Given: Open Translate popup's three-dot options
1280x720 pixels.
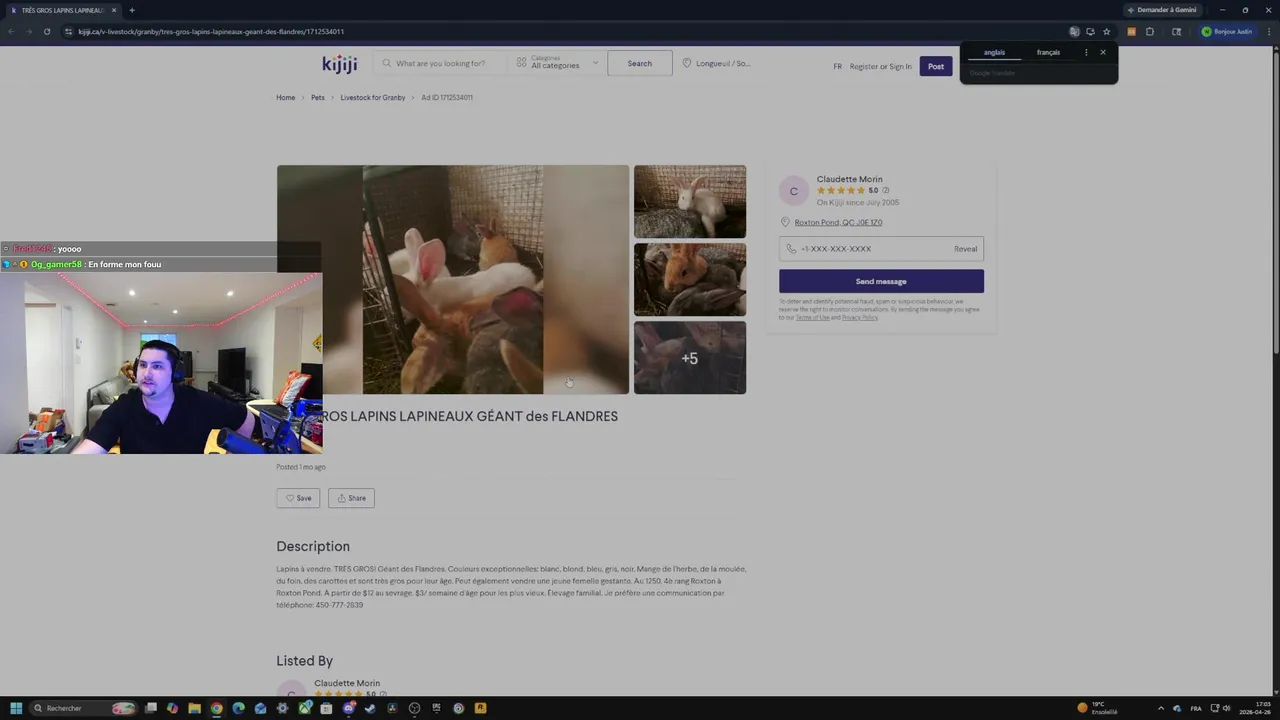Looking at the screenshot, I should pyautogui.click(x=1086, y=52).
